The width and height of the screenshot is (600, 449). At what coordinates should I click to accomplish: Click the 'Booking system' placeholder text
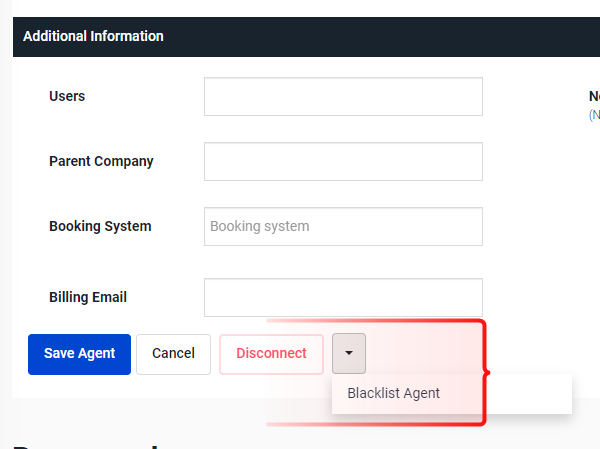point(259,226)
